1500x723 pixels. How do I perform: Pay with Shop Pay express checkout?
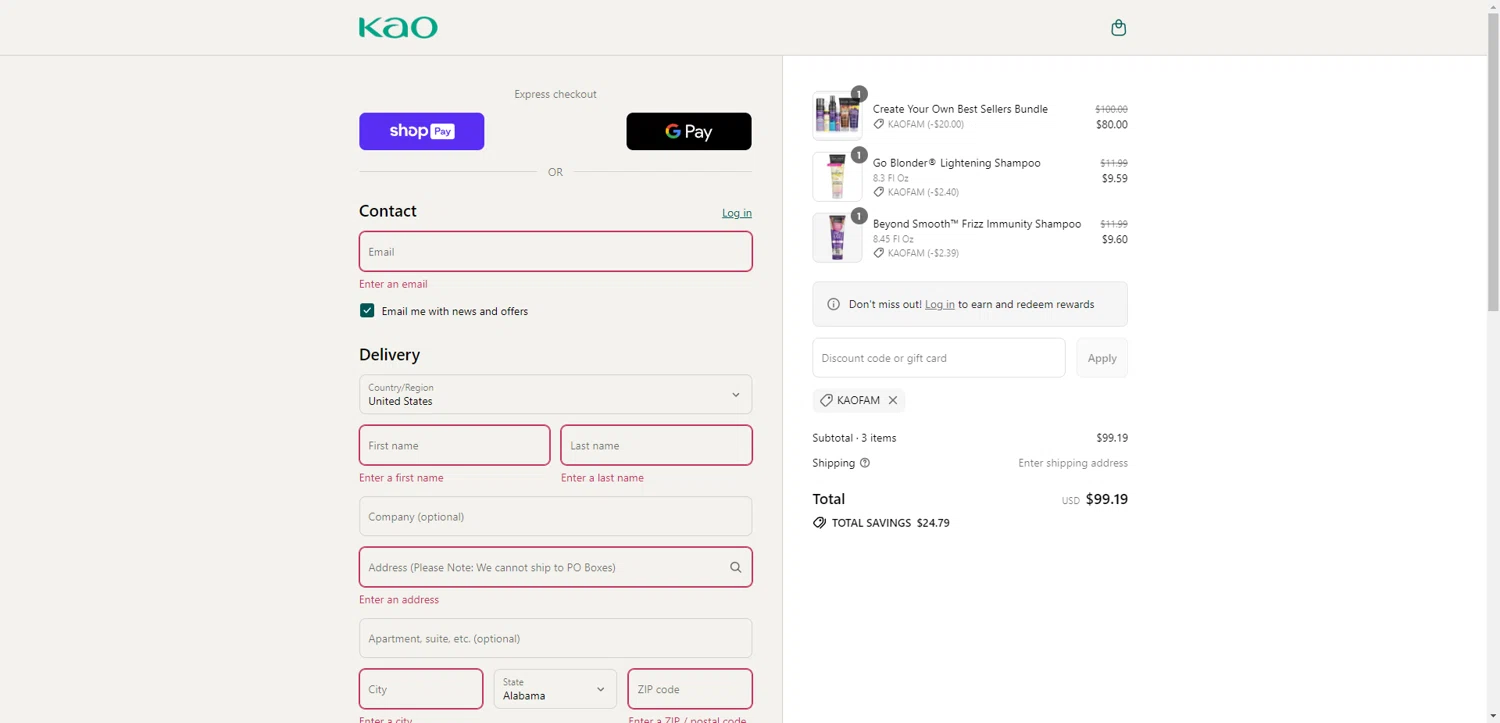click(421, 131)
